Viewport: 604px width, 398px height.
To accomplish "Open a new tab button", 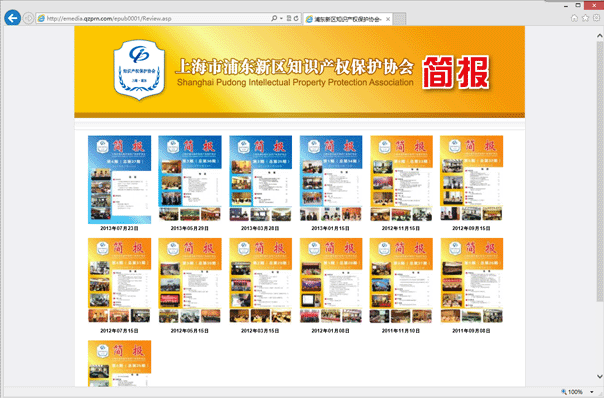I will coord(399,19).
